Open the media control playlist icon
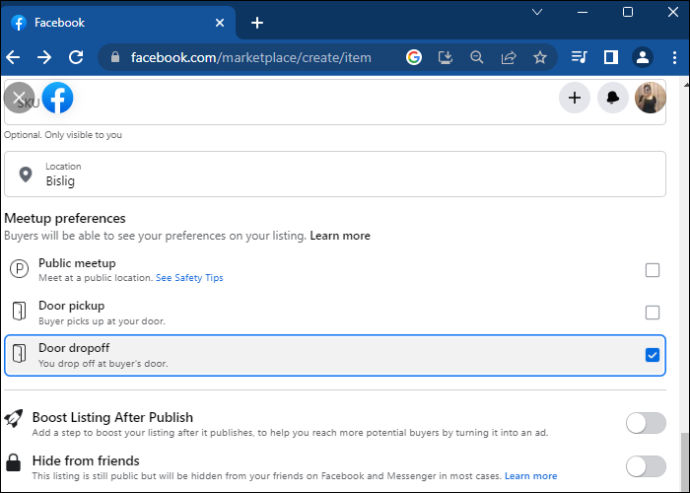 [579, 57]
